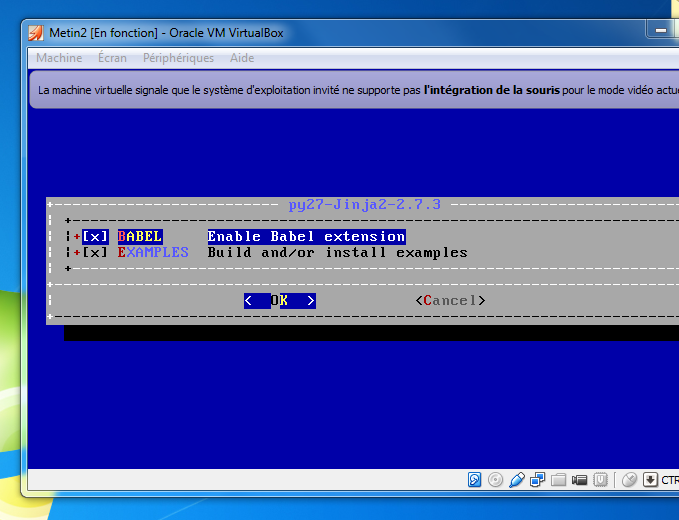This screenshot has height=520, width=679.
Task: Click the network adapters status icon
Action: (x=537, y=480)
